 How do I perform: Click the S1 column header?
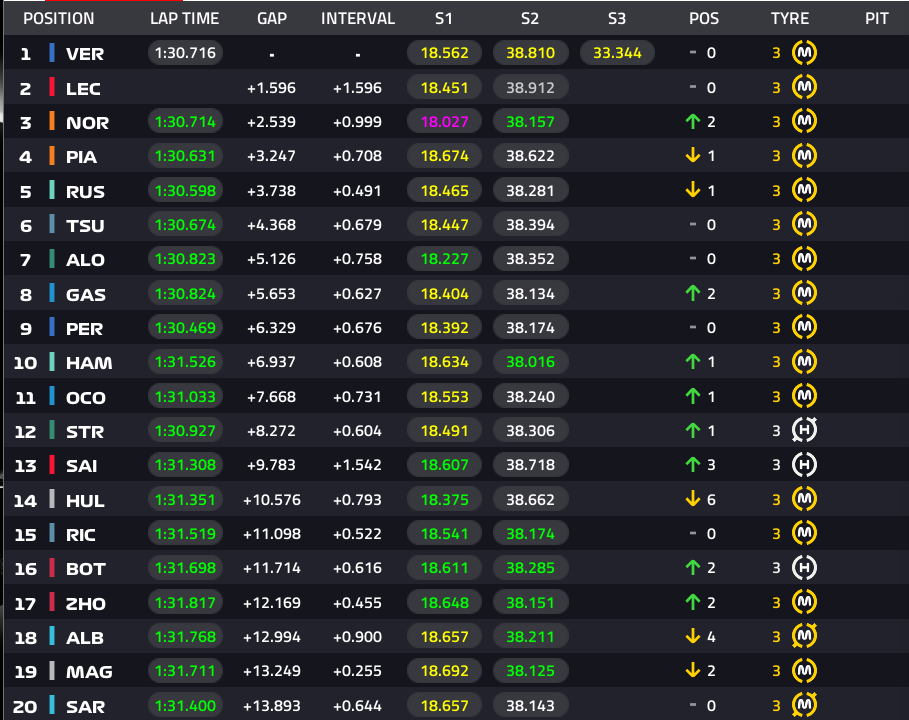[443, 19]
